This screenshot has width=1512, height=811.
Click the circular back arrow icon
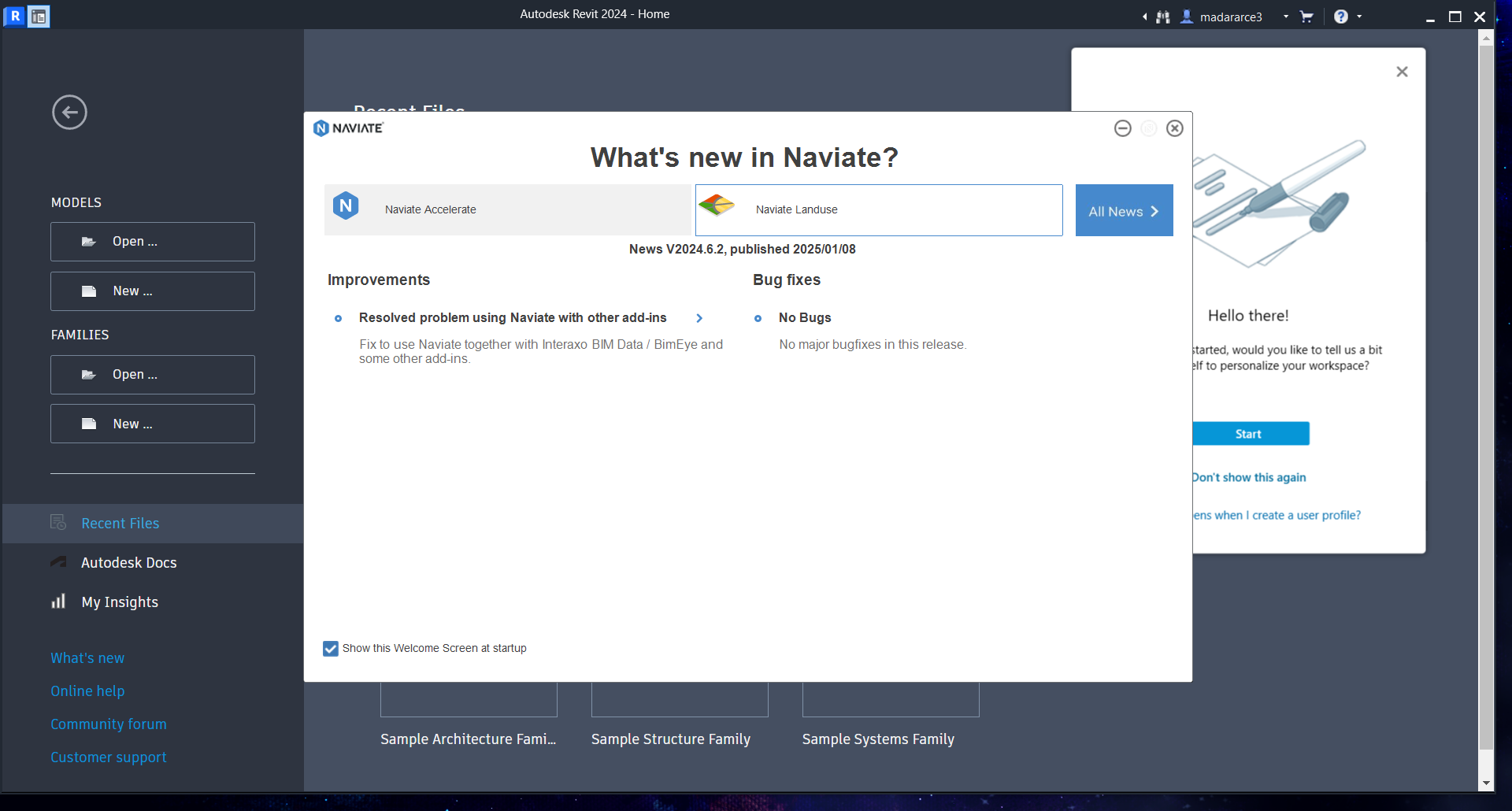tap(69, 113)
